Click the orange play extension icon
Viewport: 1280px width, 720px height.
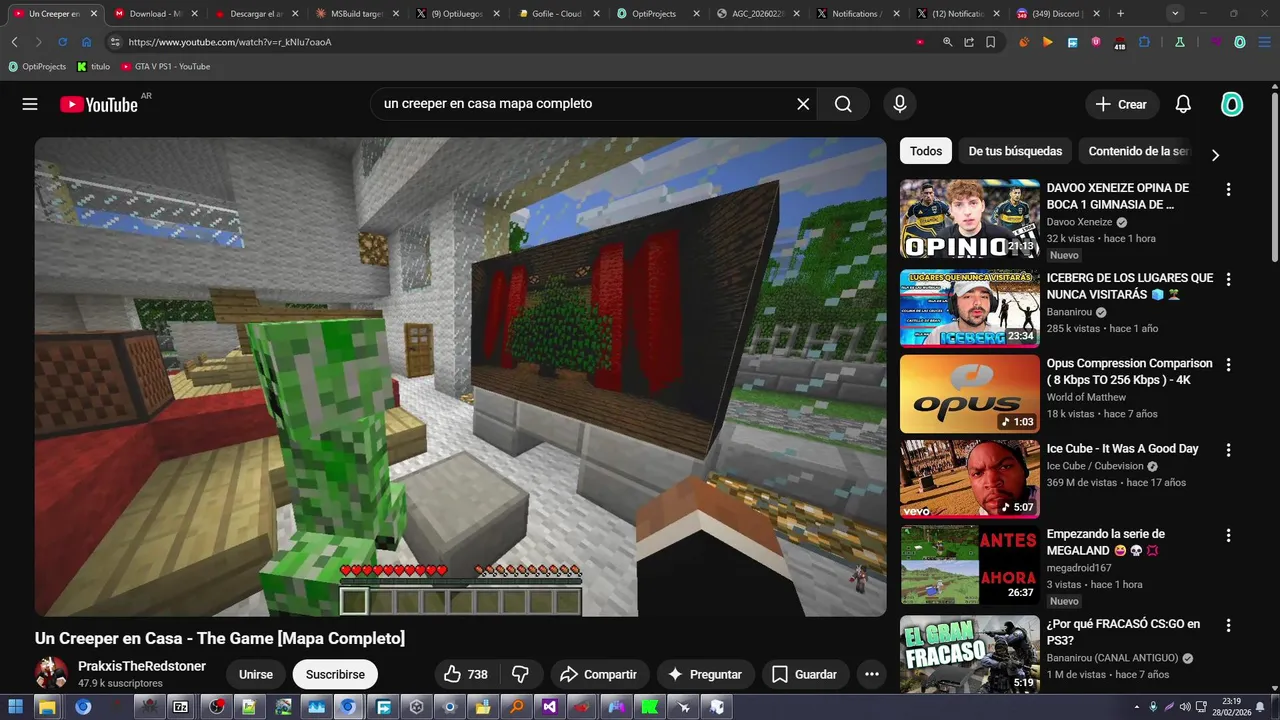pos(1047,42)
